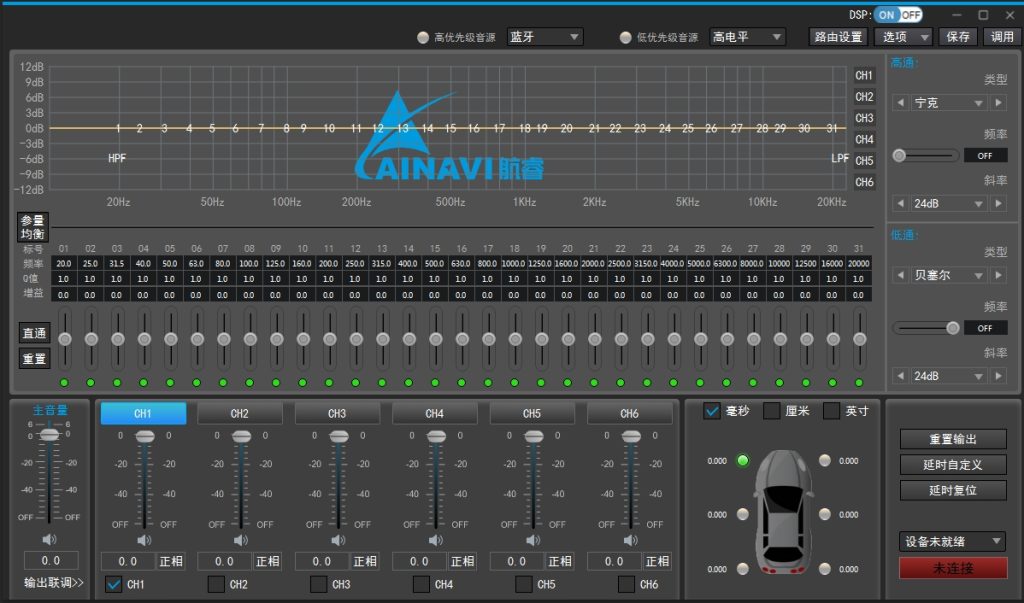Mute CH6 with its speaker icon
The height and width of the screenshot is (603, 1024).
pyautogui.click(x=631, y=540)
